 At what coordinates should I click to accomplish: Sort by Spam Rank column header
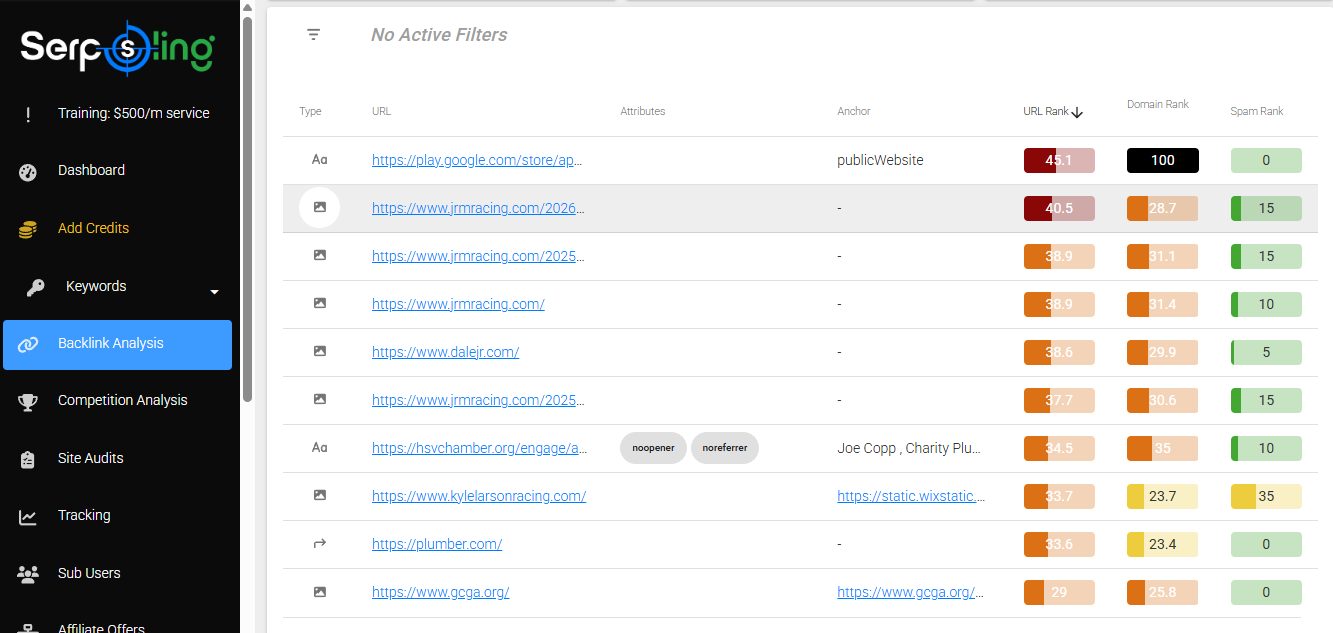point(1257,112)
